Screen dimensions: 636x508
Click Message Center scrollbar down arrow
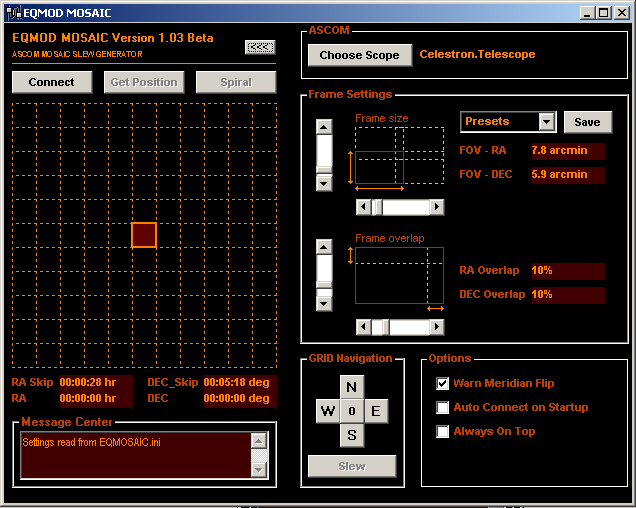pyautogui.click(x=259, y=470)
